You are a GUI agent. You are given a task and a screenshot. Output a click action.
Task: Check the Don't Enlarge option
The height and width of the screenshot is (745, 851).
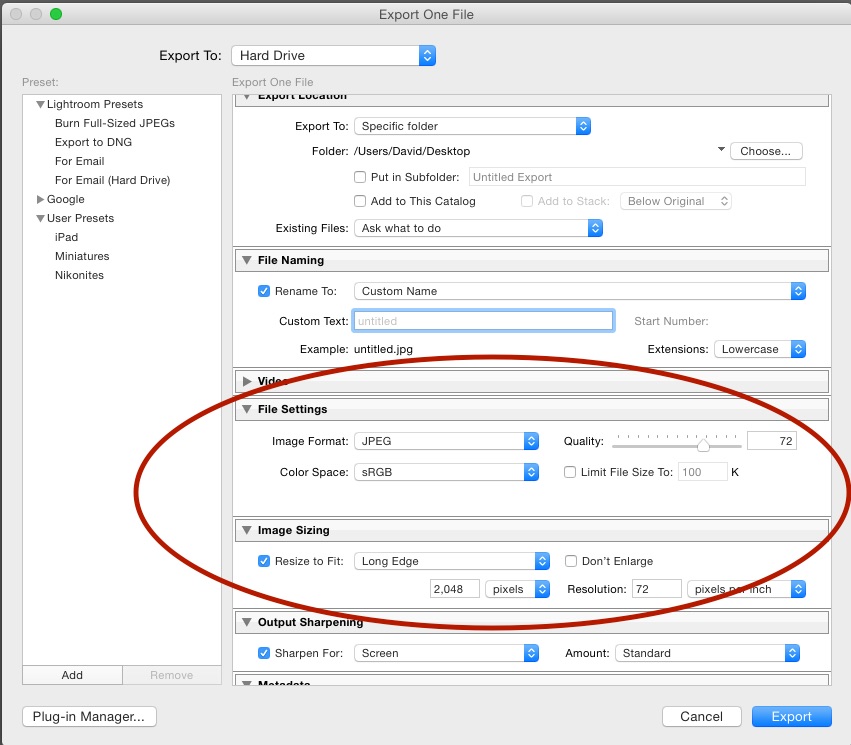(x=571, y=561)
